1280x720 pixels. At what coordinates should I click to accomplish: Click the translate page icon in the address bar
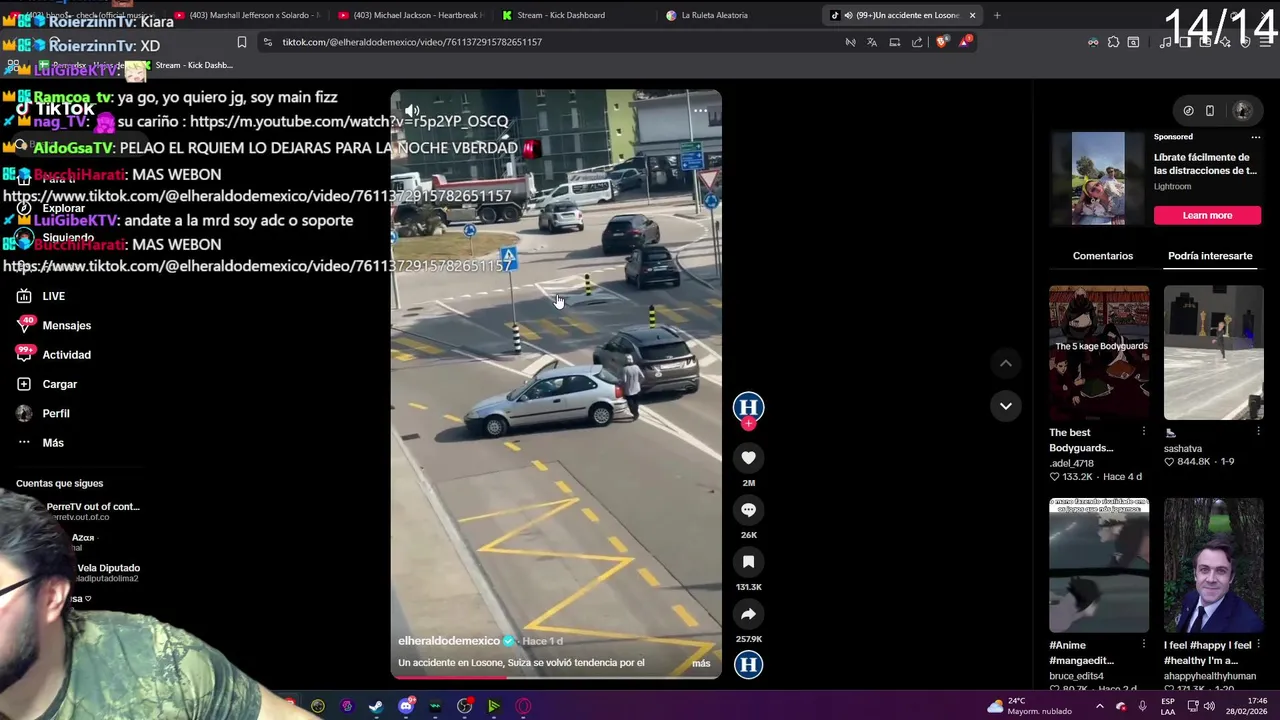click(872, 42)
